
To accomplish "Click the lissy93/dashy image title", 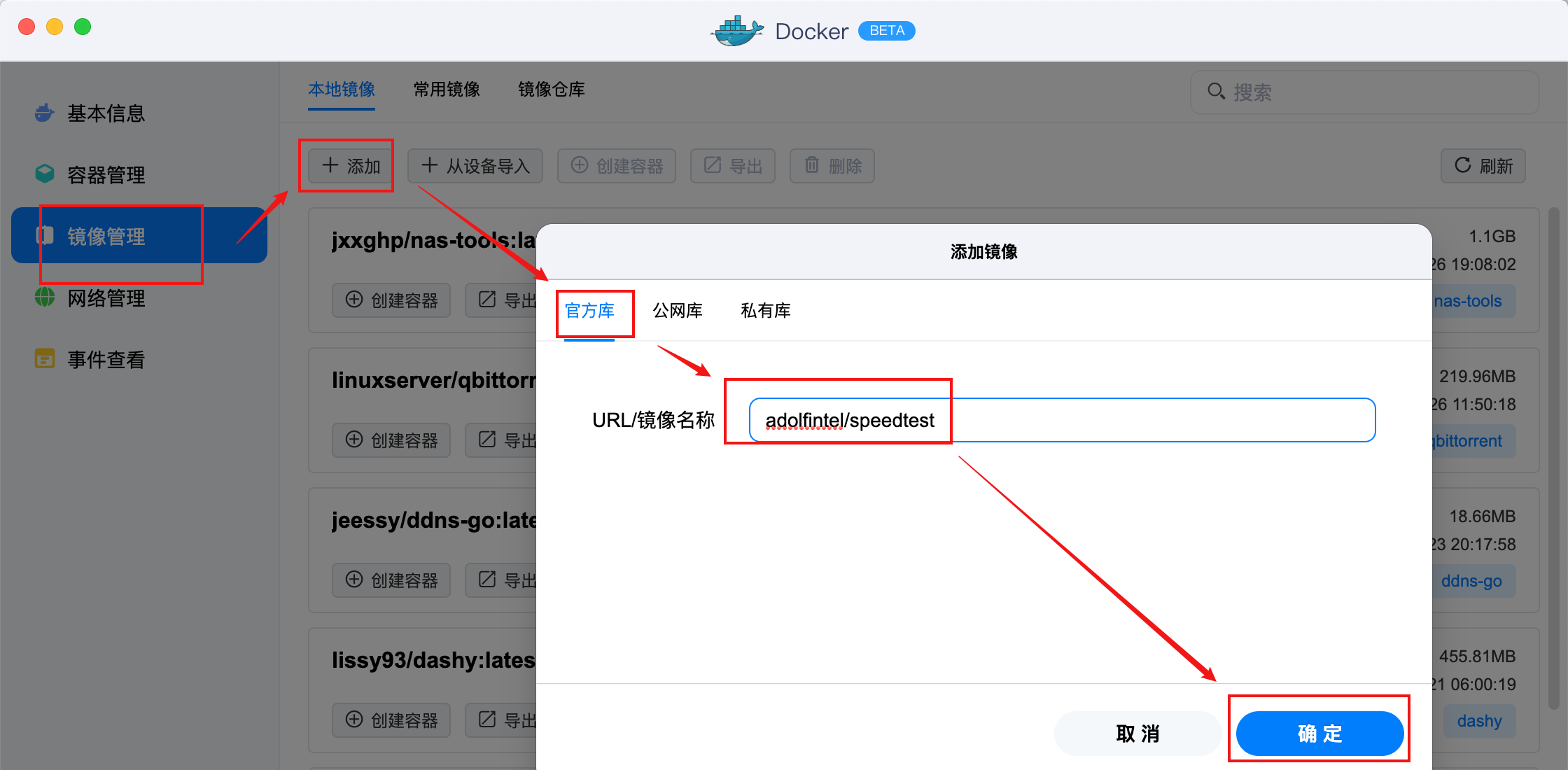I will (x=434, y=660).
